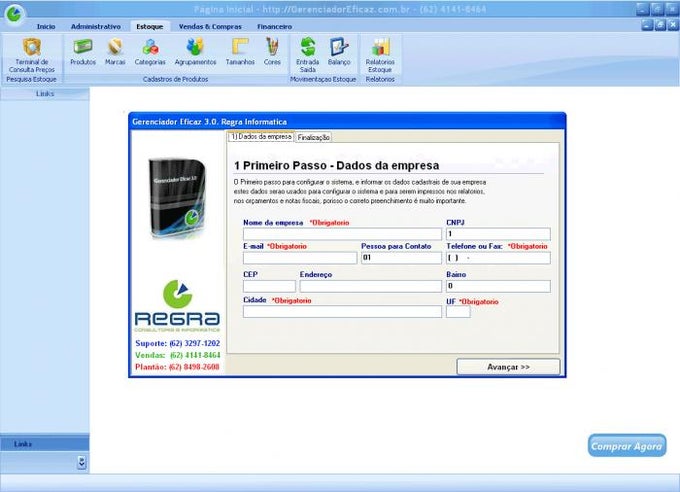
Task: Click the Pesquisa Estoque group label
Action: [31, 79]
